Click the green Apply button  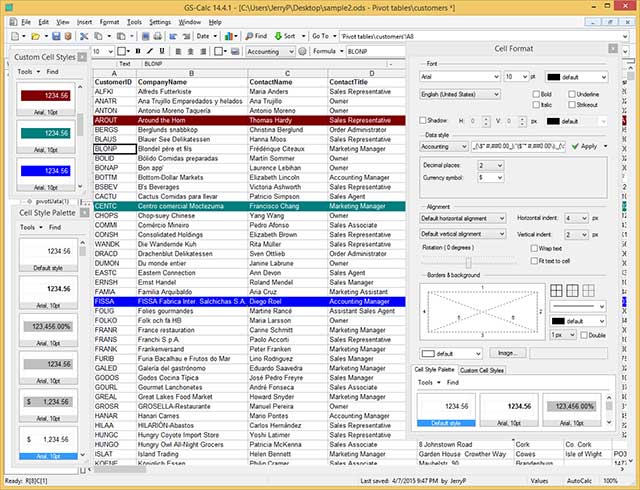(x=584, y=146)
